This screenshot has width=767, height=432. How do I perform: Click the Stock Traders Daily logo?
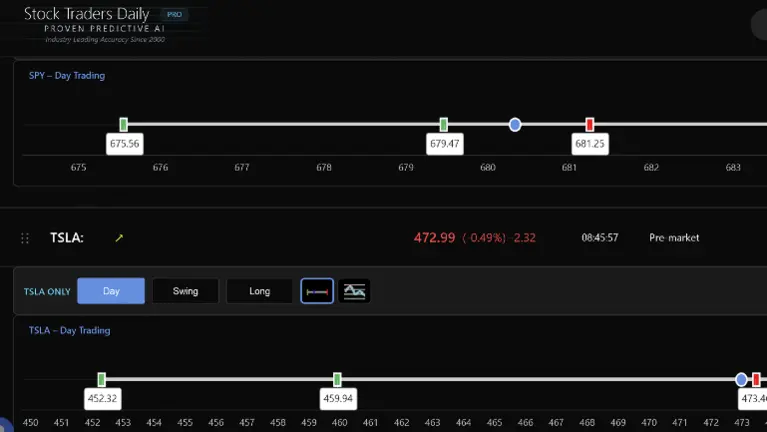pyautogui.click(x=87, y=15)
